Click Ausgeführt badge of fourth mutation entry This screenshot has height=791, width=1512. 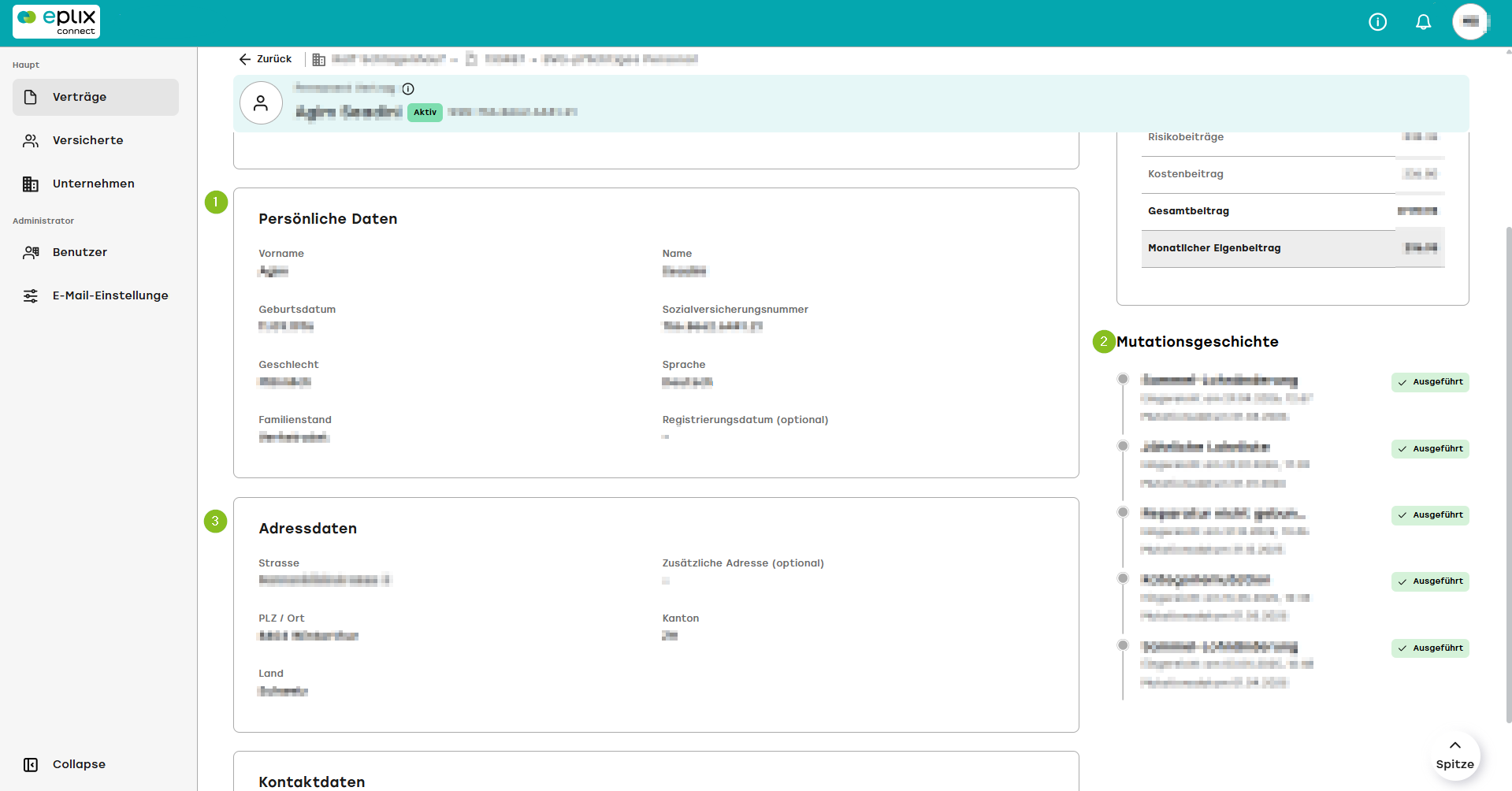tap(1430, 581)
